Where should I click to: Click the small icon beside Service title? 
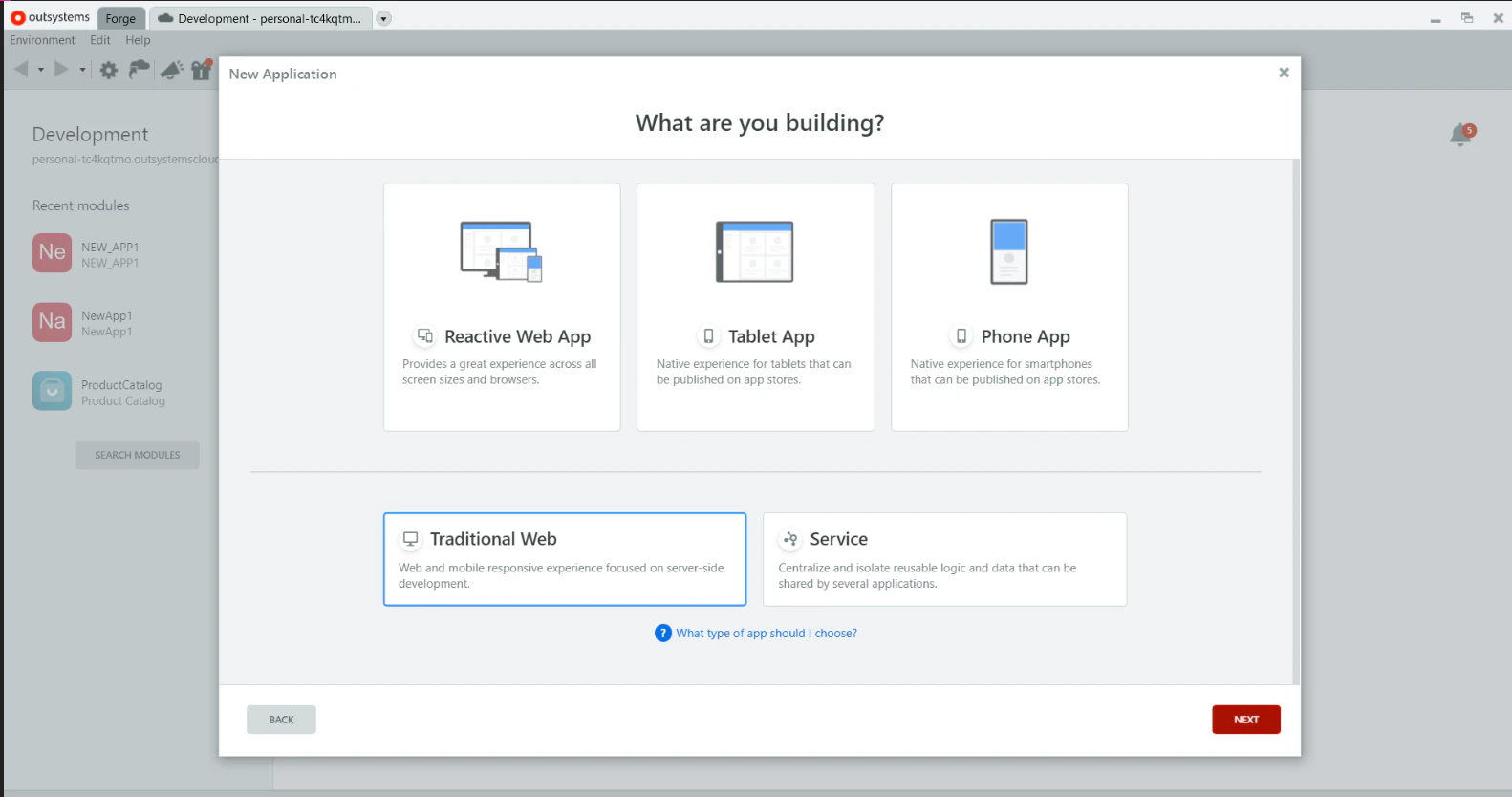[x=790, y=539]
